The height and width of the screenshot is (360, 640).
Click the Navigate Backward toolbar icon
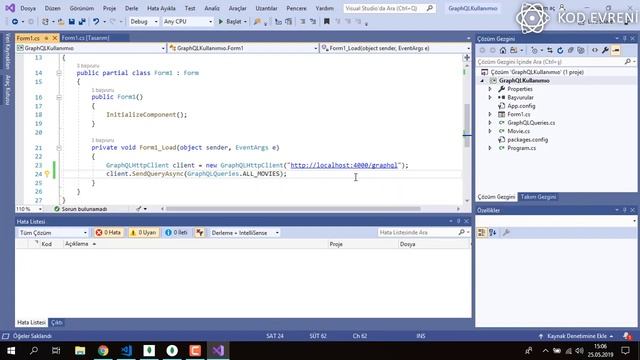15,22
